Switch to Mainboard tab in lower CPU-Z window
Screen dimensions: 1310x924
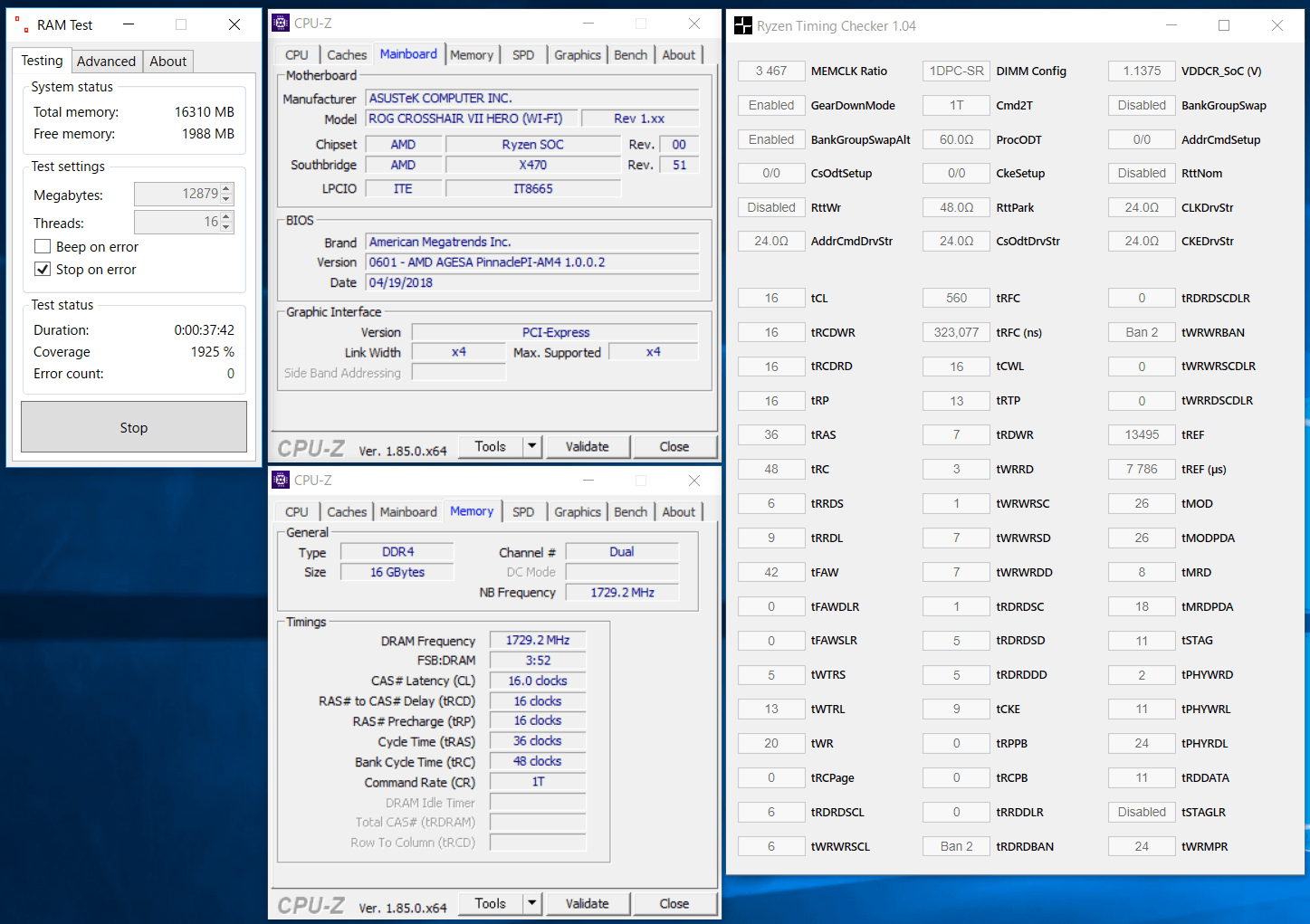click(x=408, y=512)
